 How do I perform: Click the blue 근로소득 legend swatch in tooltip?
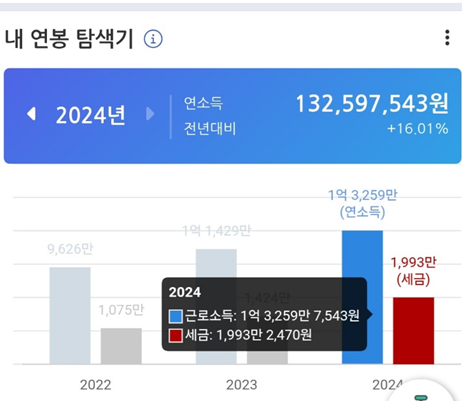point(175,316)
